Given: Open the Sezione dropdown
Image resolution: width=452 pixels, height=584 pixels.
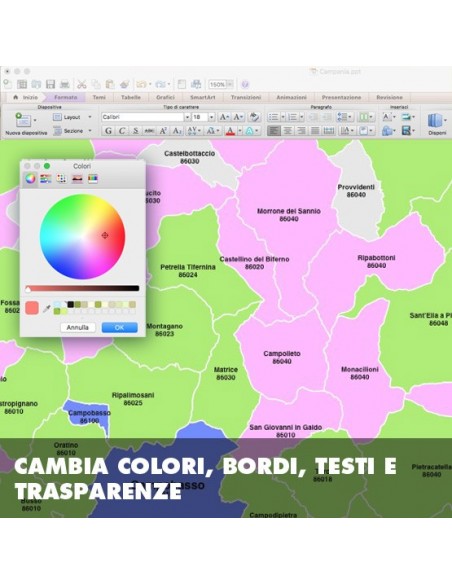Looking at the screenshot, I should pos(72,131).
